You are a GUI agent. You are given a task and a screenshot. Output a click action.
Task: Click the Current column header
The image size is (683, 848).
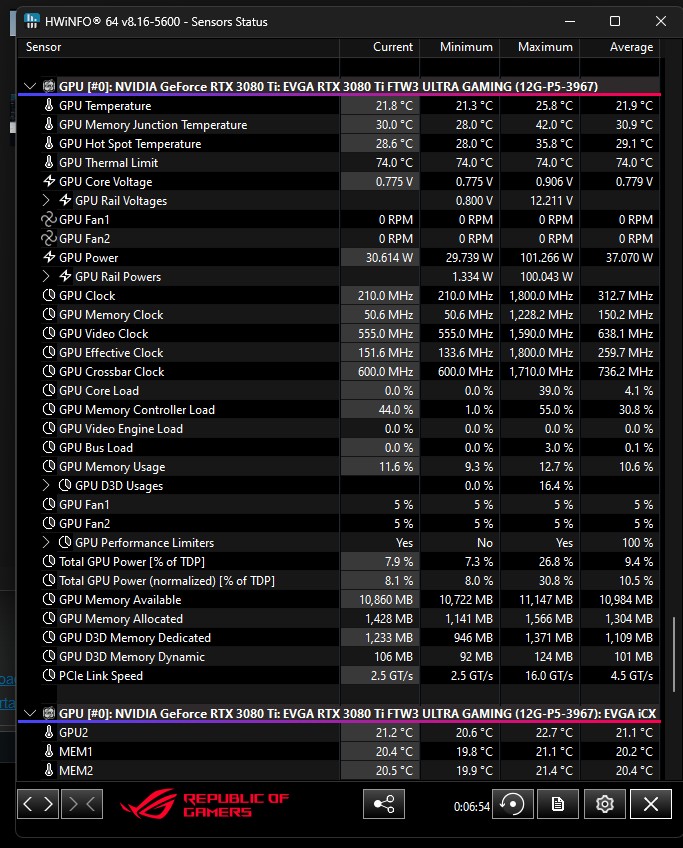pyautogui.click(x=380, y=47)
